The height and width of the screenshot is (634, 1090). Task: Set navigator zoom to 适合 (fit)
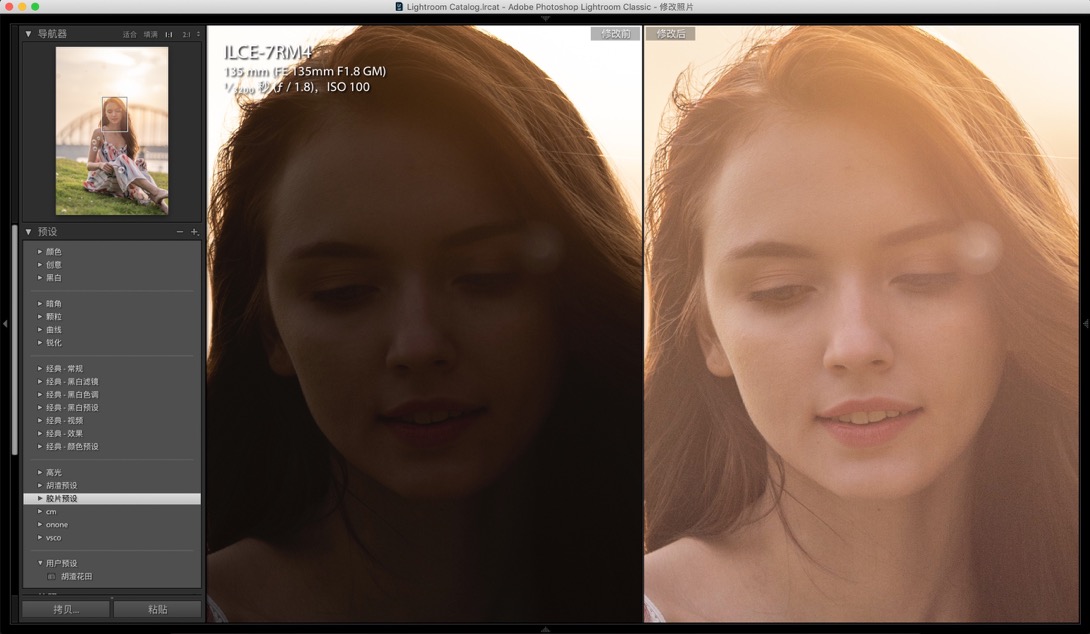(x=130, y=34)
